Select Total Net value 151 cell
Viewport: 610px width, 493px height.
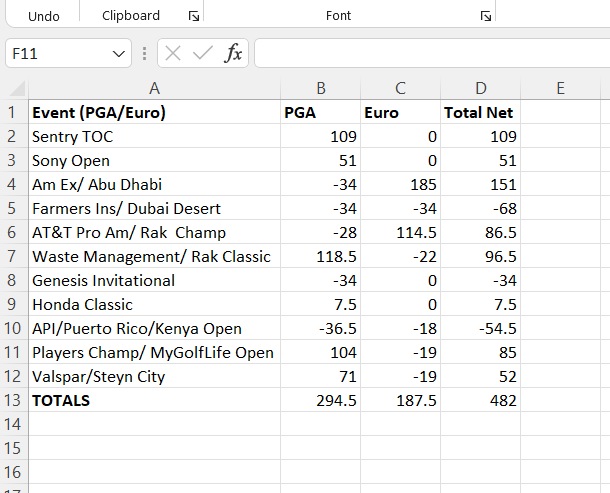pos(480,184)
